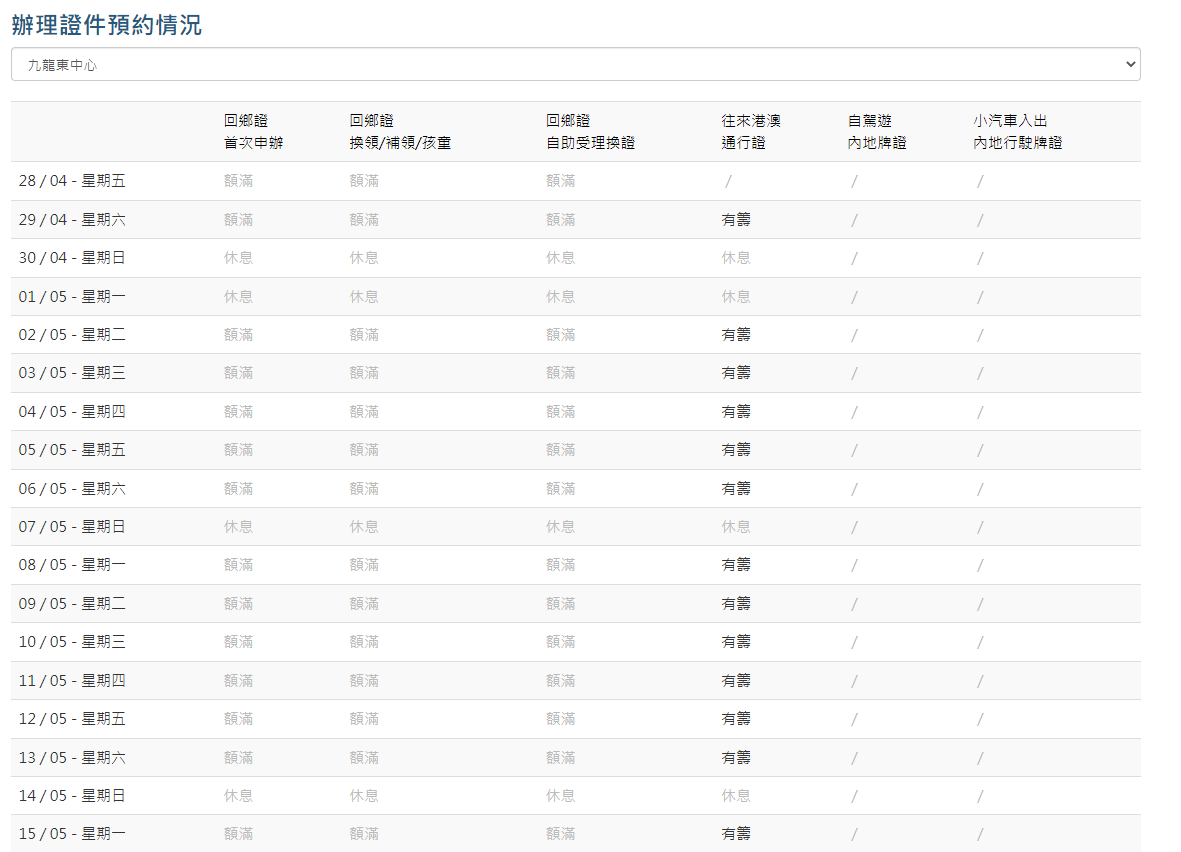Click 自助受理換證 額滿 cell for 28/04

click(560, 181)
